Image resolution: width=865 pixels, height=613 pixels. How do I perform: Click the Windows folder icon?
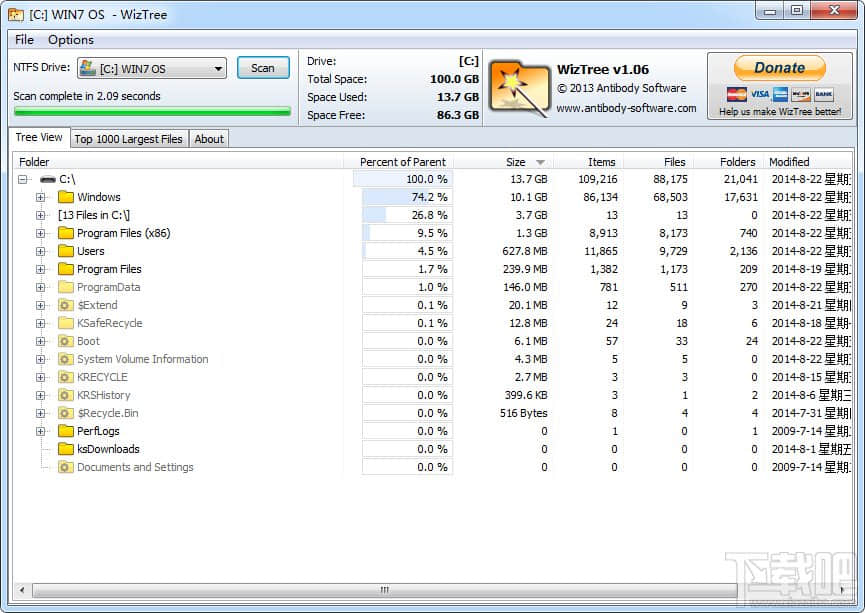point(66,197)
